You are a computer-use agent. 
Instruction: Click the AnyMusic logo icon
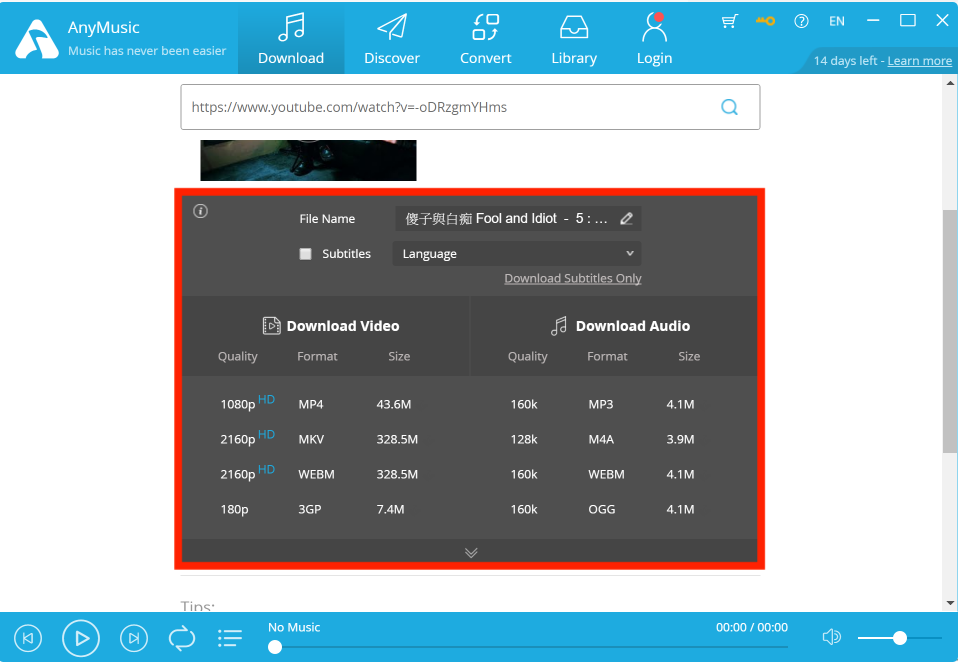click(x=37, y=40)
